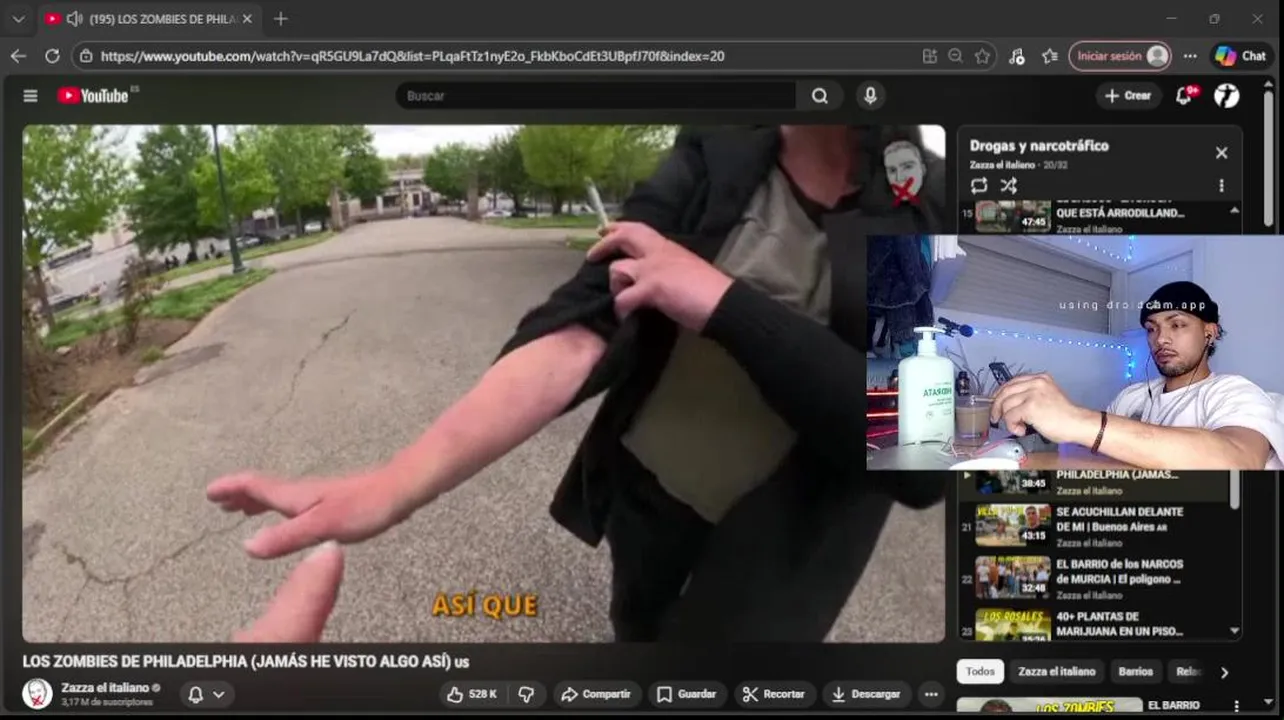The width and height of the screenshot is (1284, 720).
Task: Open Zazza el italiano channel name link
Action: tap(104, 687)
